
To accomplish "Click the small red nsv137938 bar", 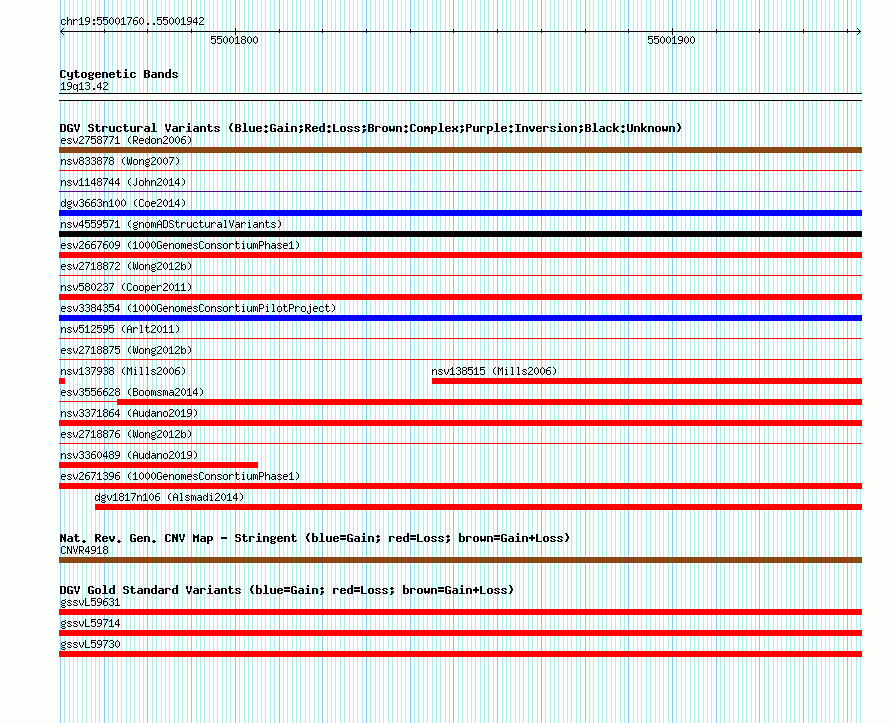I will [62, 381].
